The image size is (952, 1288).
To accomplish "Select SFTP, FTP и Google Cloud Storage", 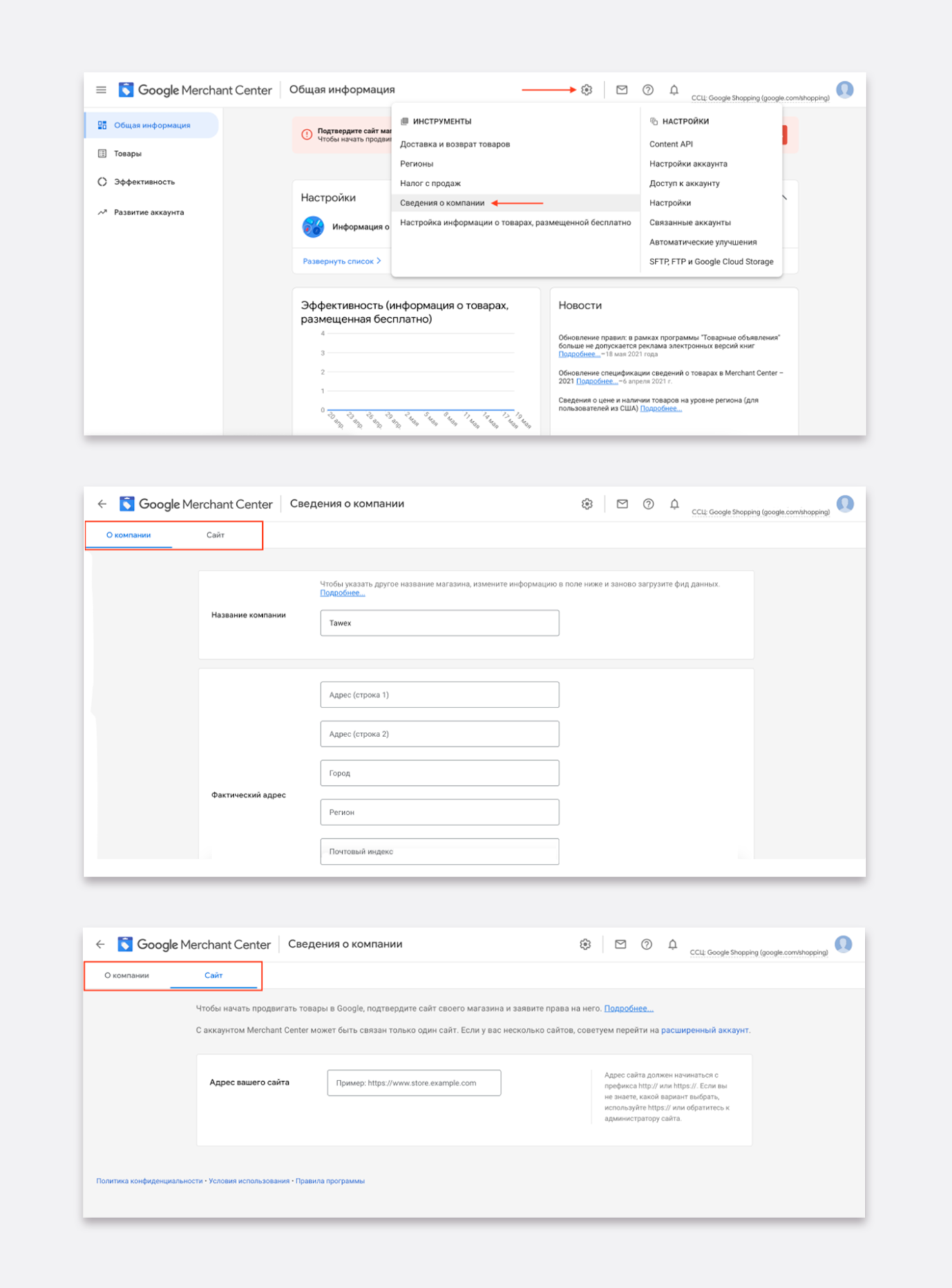I will pyautogui.click(x=711, y=262).
